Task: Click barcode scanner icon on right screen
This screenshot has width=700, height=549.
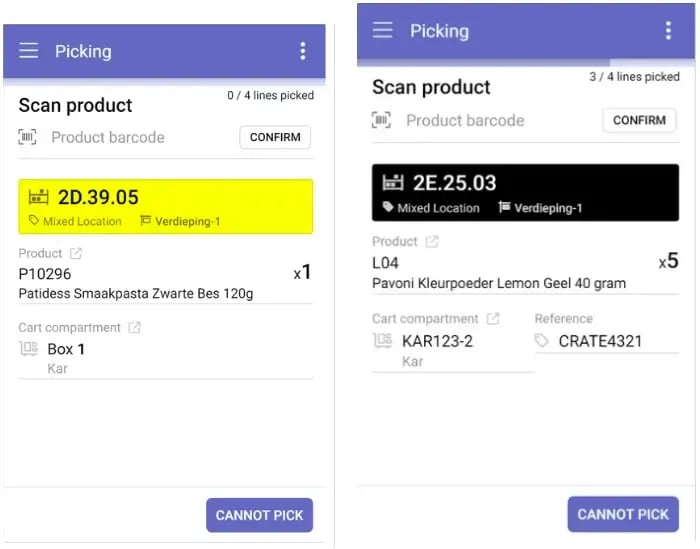Action: [381, 120]
